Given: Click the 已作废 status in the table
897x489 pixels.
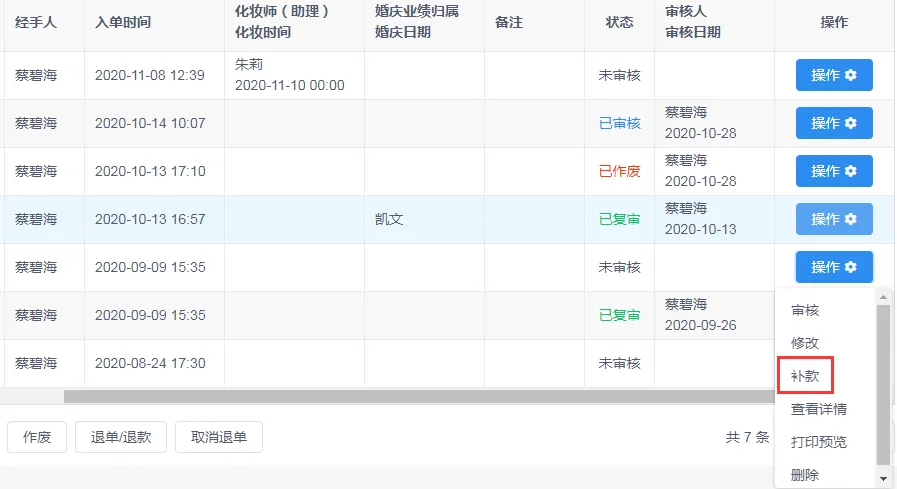Looking at the screenshot, I should pos(619,171).
